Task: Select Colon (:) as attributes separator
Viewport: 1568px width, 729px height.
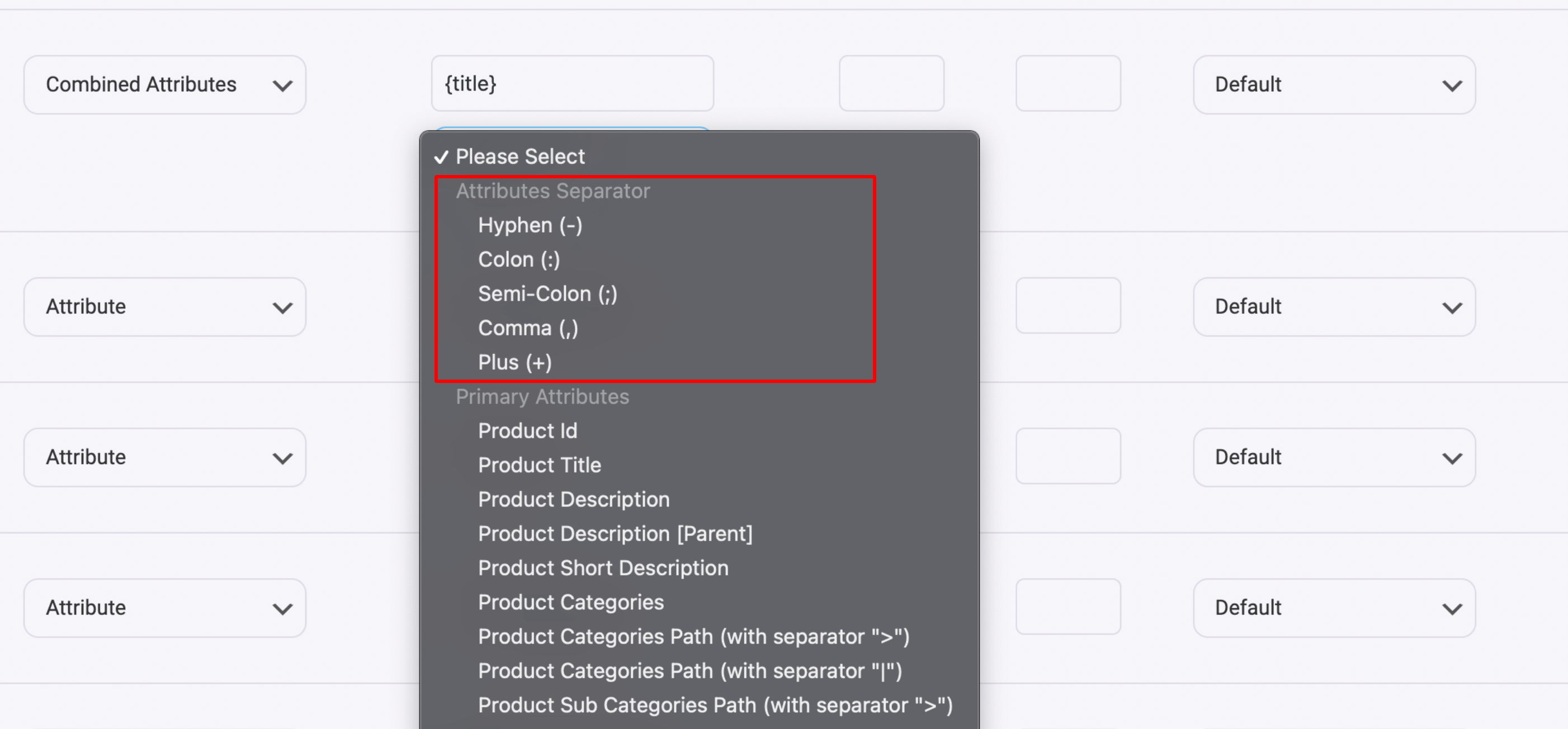Action: pos(519,259)
